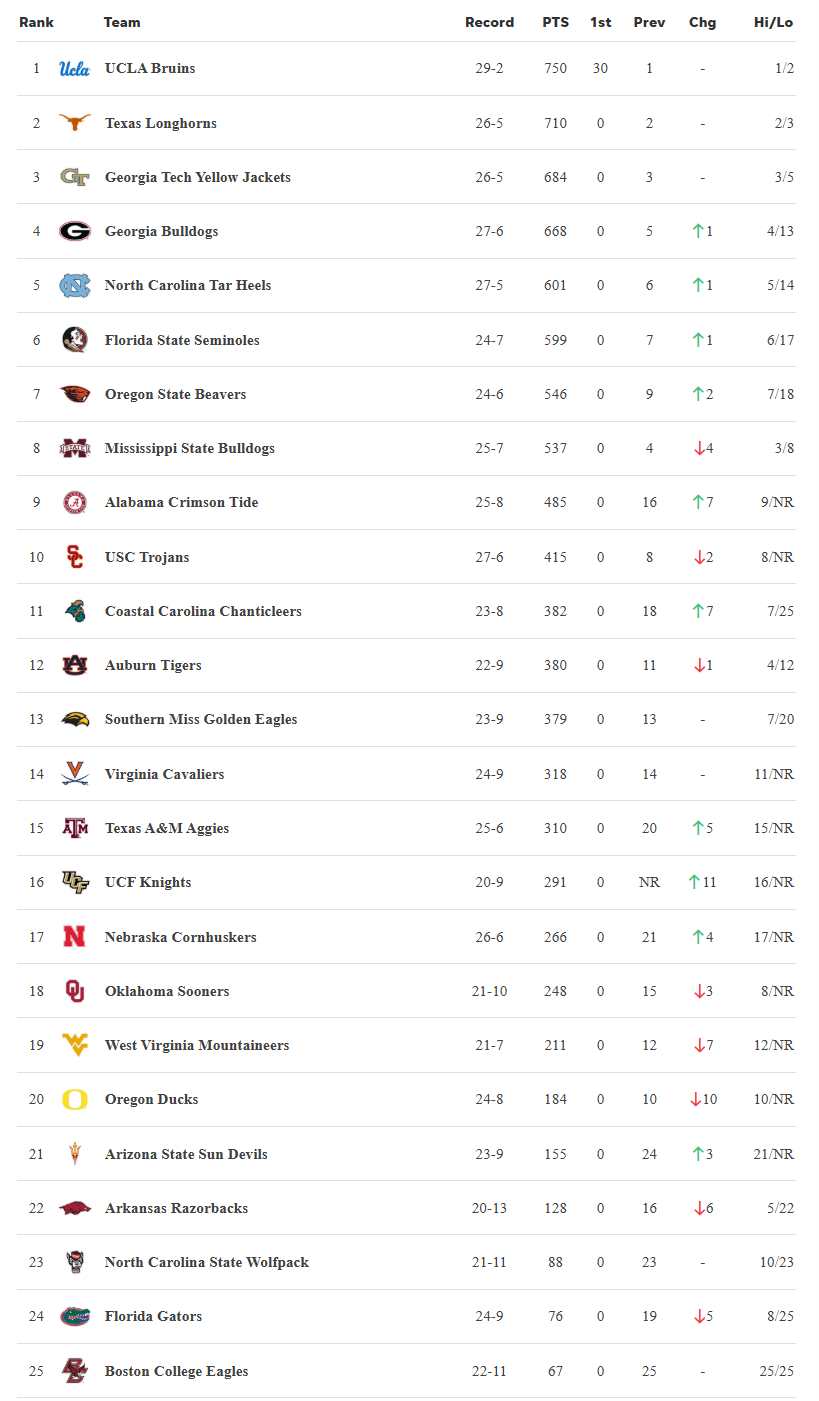
Task: Click the Florida Gators logo
Action: coord(74,1316)
